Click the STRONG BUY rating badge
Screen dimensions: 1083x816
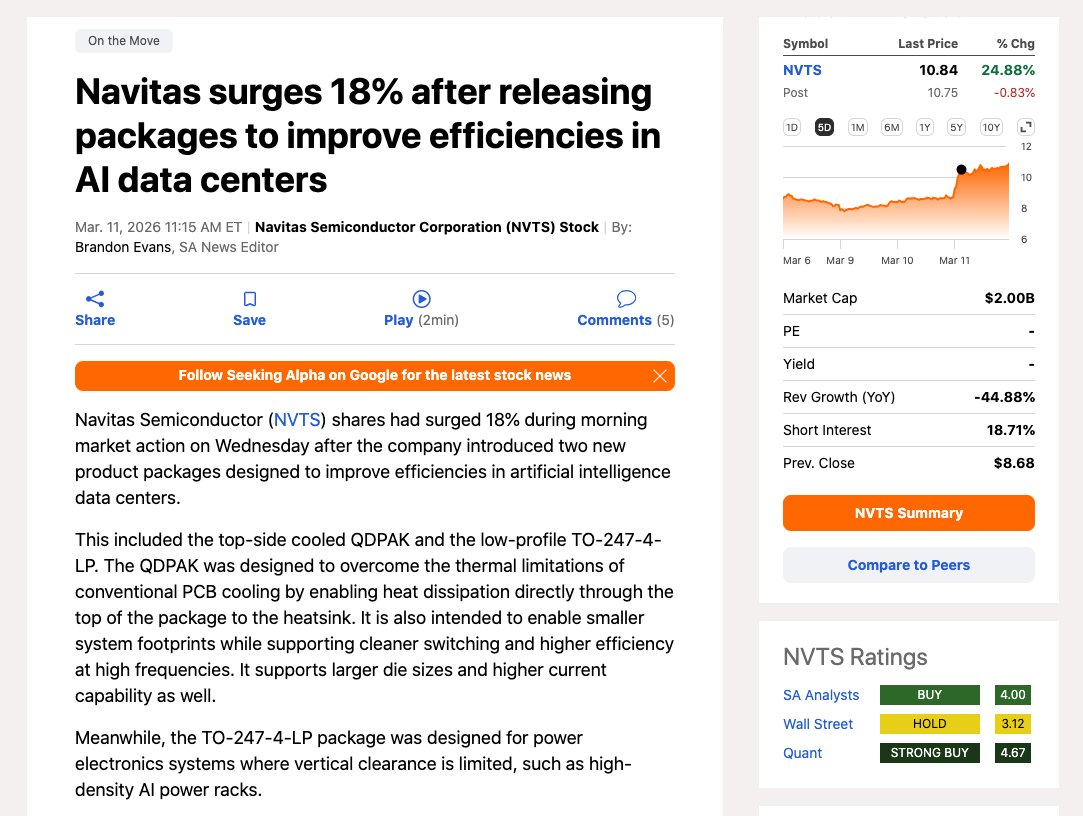coord(930,753)
